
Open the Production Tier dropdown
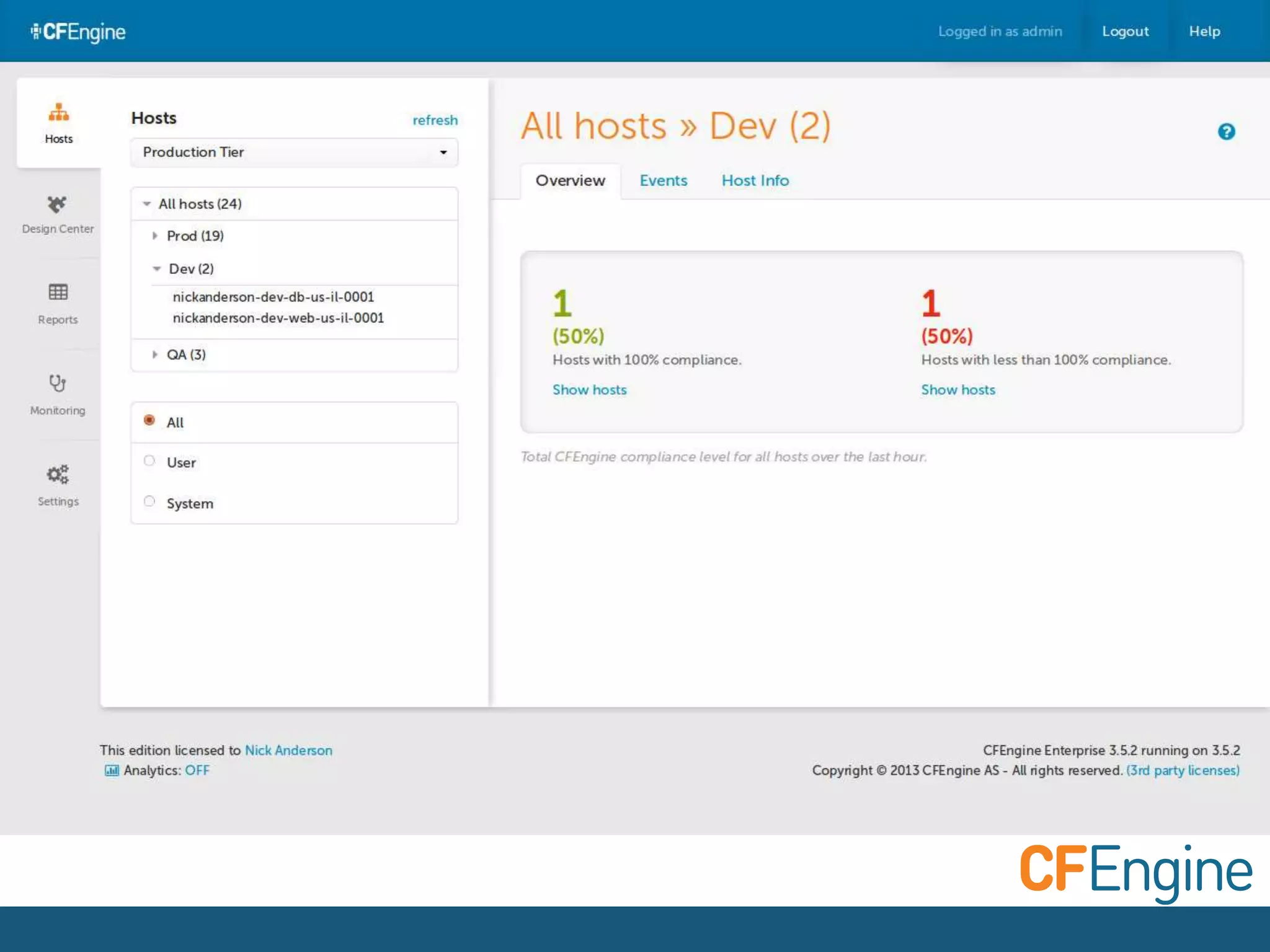[294, 152]
